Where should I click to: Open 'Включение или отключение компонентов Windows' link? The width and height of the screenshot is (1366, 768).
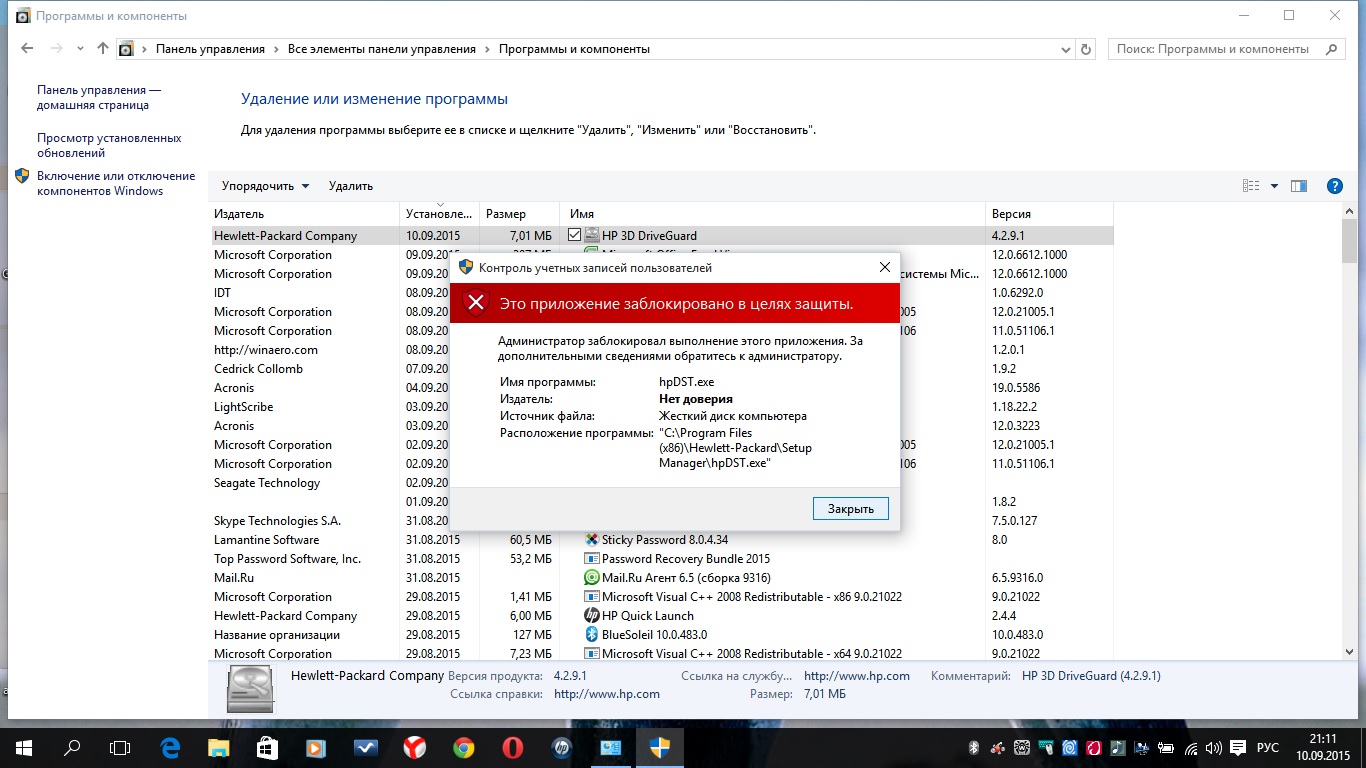pyautogui.click(x=115, y=183)
